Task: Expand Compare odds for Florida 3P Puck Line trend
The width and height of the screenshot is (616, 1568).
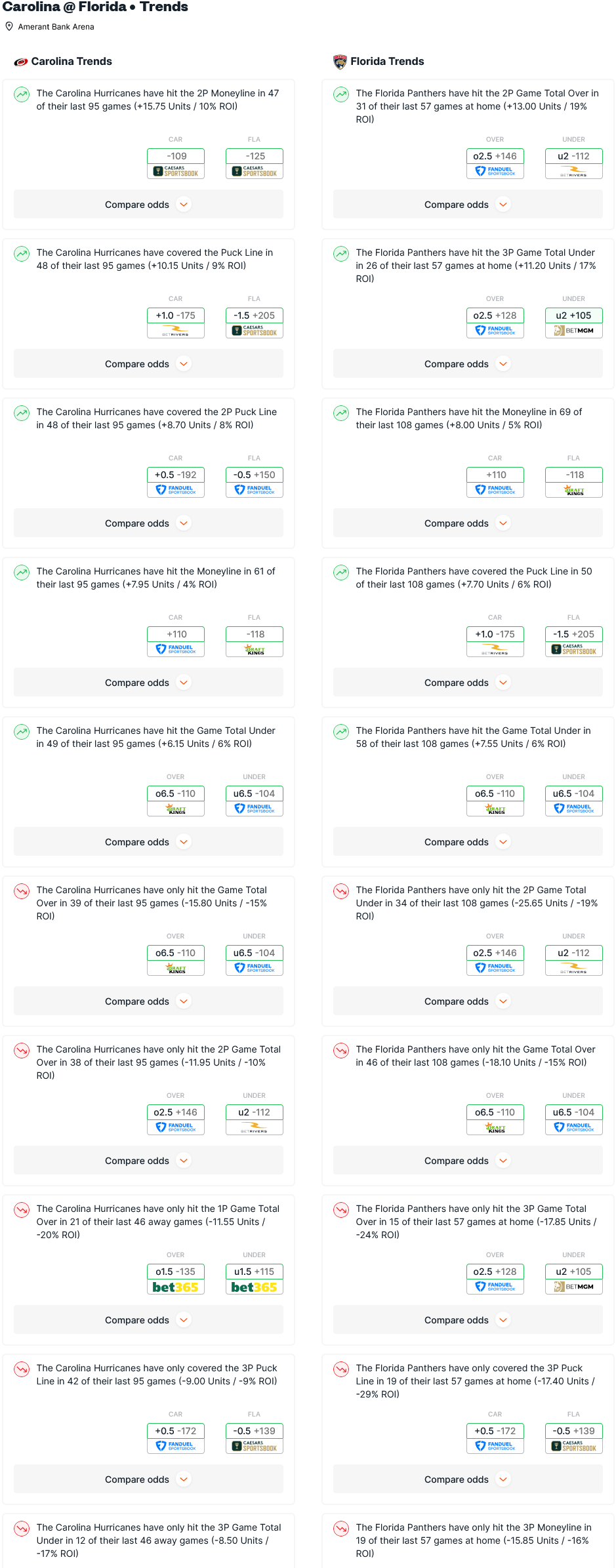Action: tap(467, 1479)
